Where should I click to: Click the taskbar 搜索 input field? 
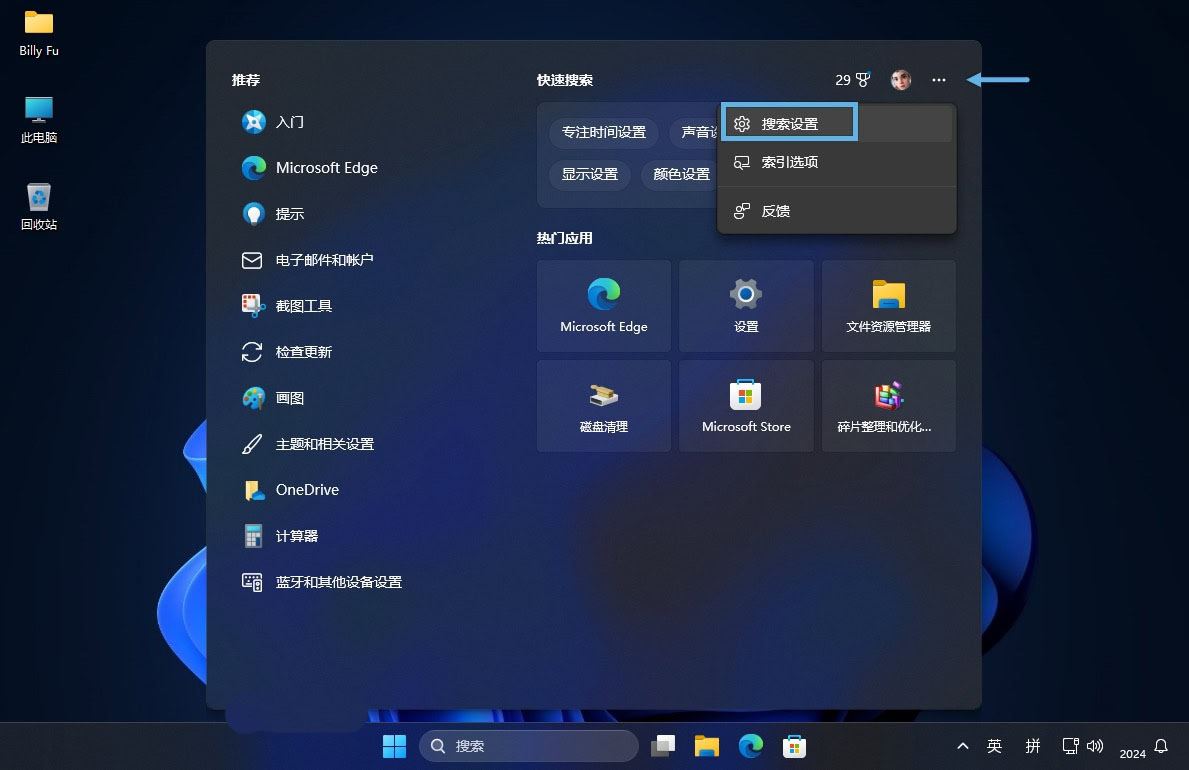[529, 745]
